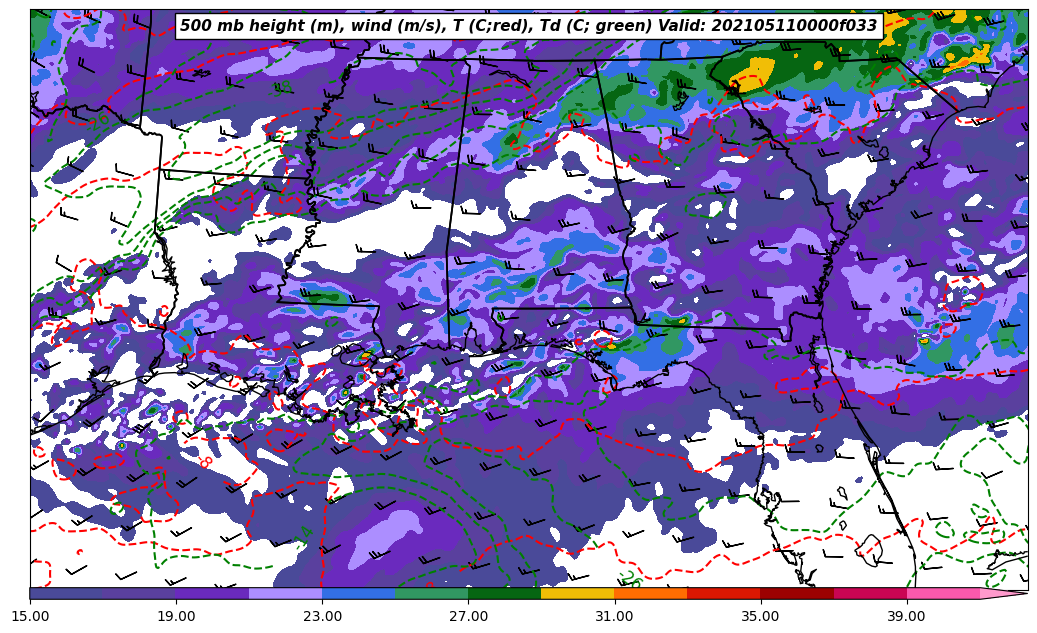Image resolution: width=1037 pixels, height=633 pixels.
Task: Click the 39.00 colorbar tick label
Action: coord(906,616)
